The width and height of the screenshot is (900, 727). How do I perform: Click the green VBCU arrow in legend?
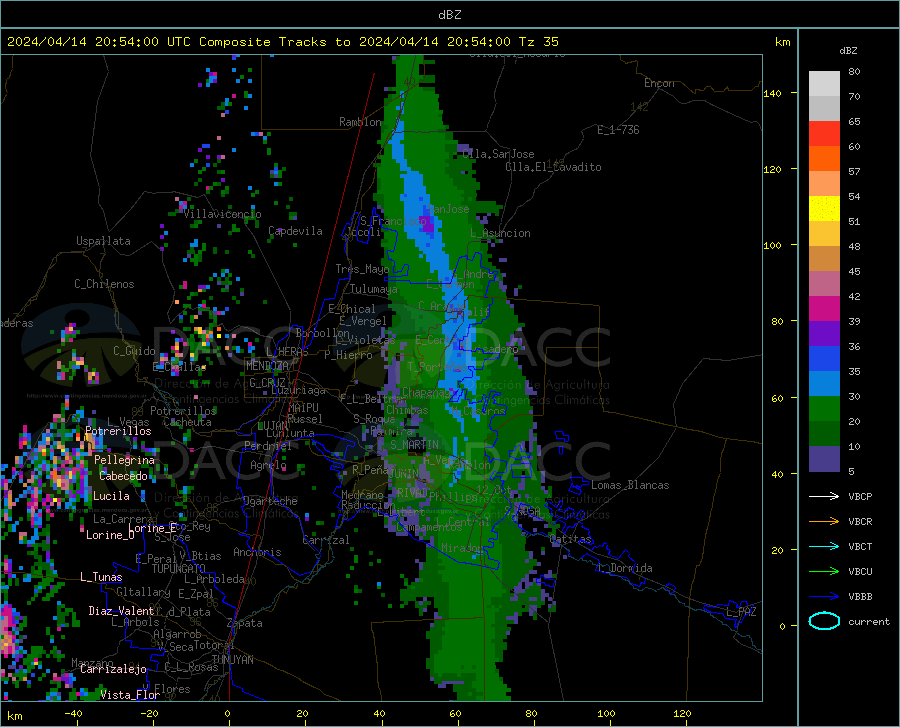824,572
